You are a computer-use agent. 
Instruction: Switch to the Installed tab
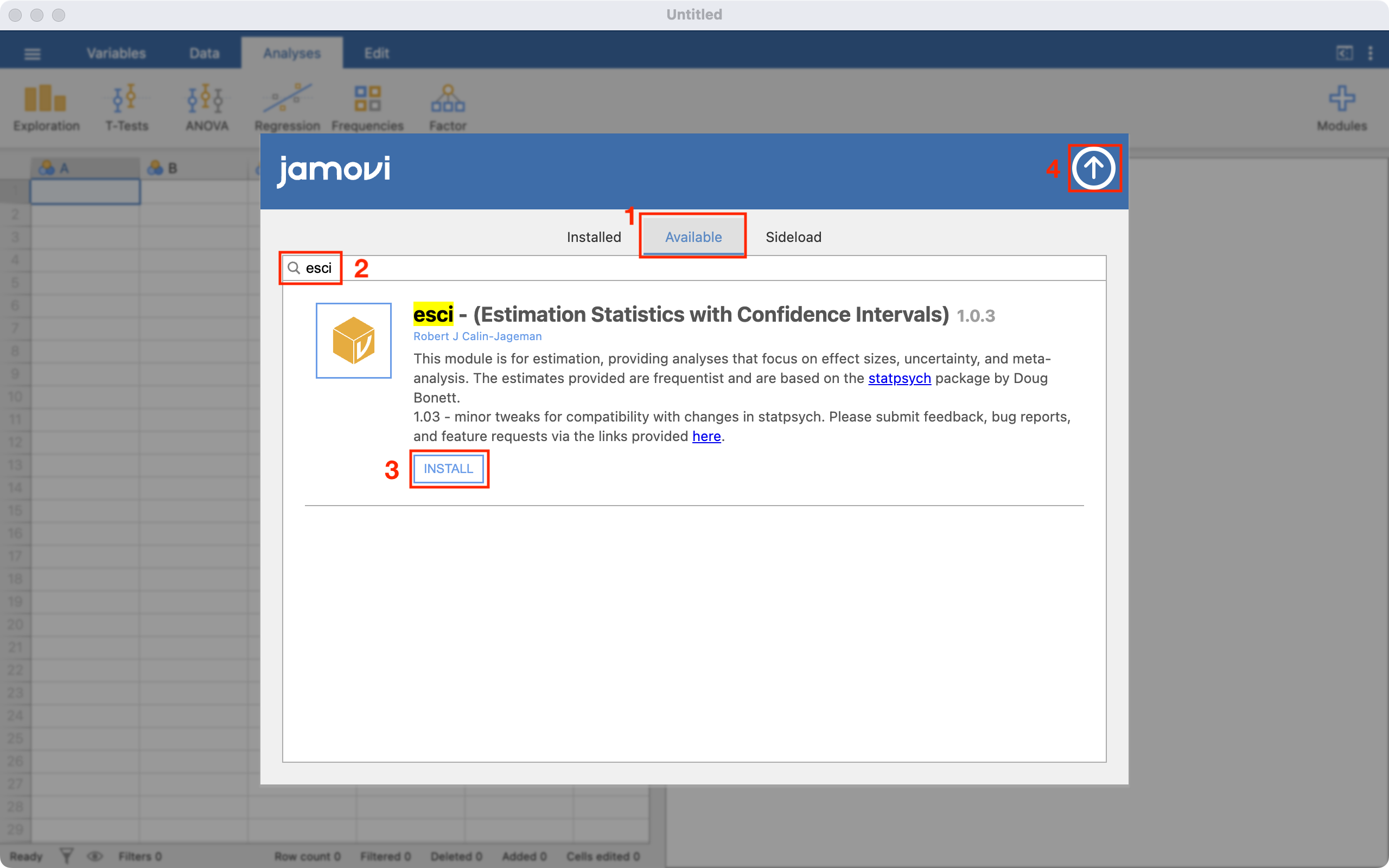pyautogui.click(x=594, y=237)
